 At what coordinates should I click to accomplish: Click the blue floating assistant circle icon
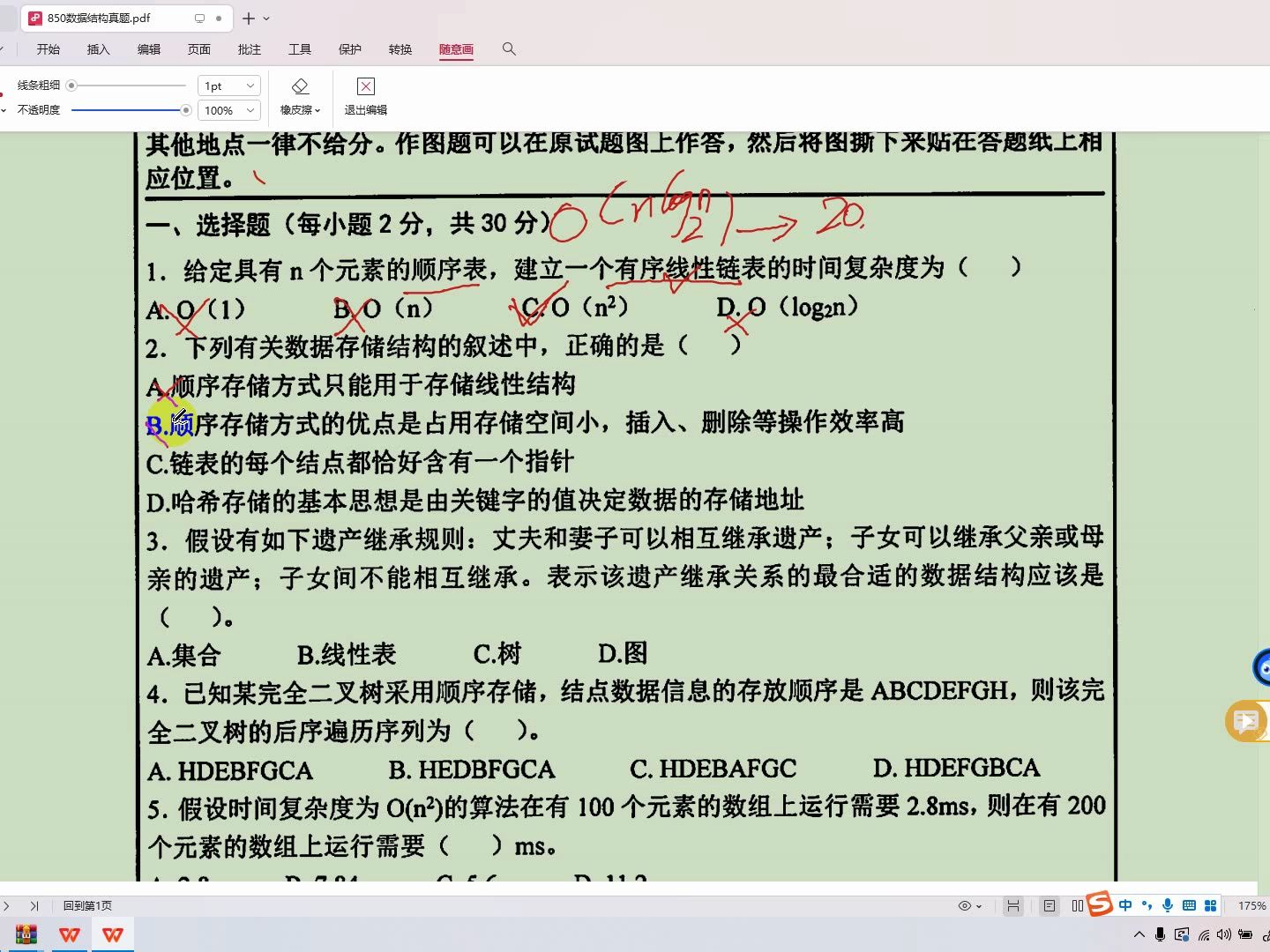pyautogui.click(x=1262, y=667)
